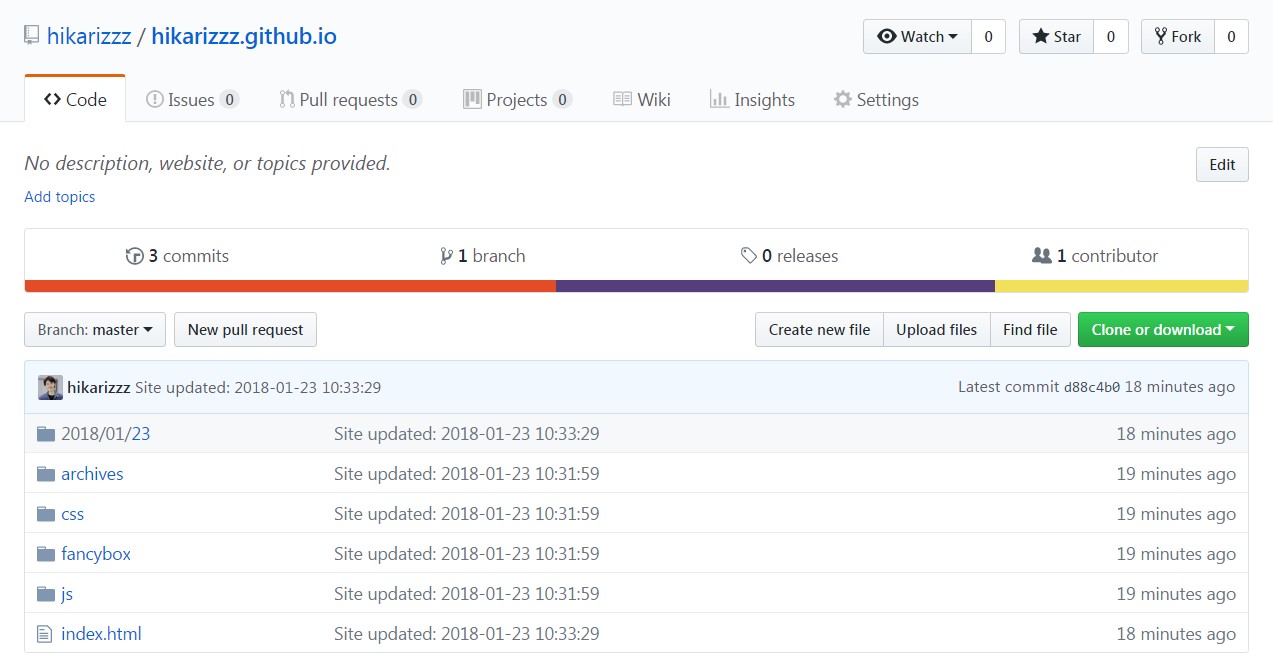Click commit message in the fancybox row
Image resolution: width=1273 pixels, height=661 pixels.
(x=467, y=554)
